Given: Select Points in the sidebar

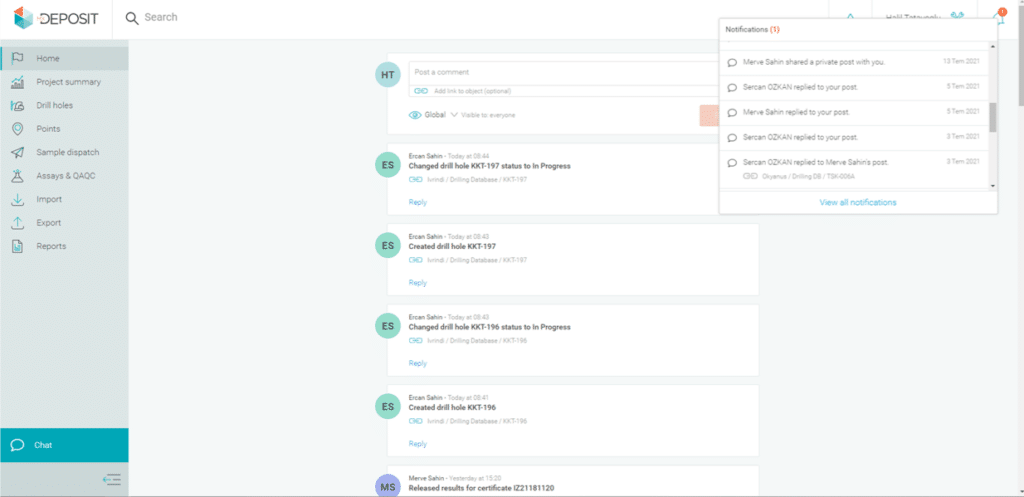Looking at the screenshot, I should [48, 129].
